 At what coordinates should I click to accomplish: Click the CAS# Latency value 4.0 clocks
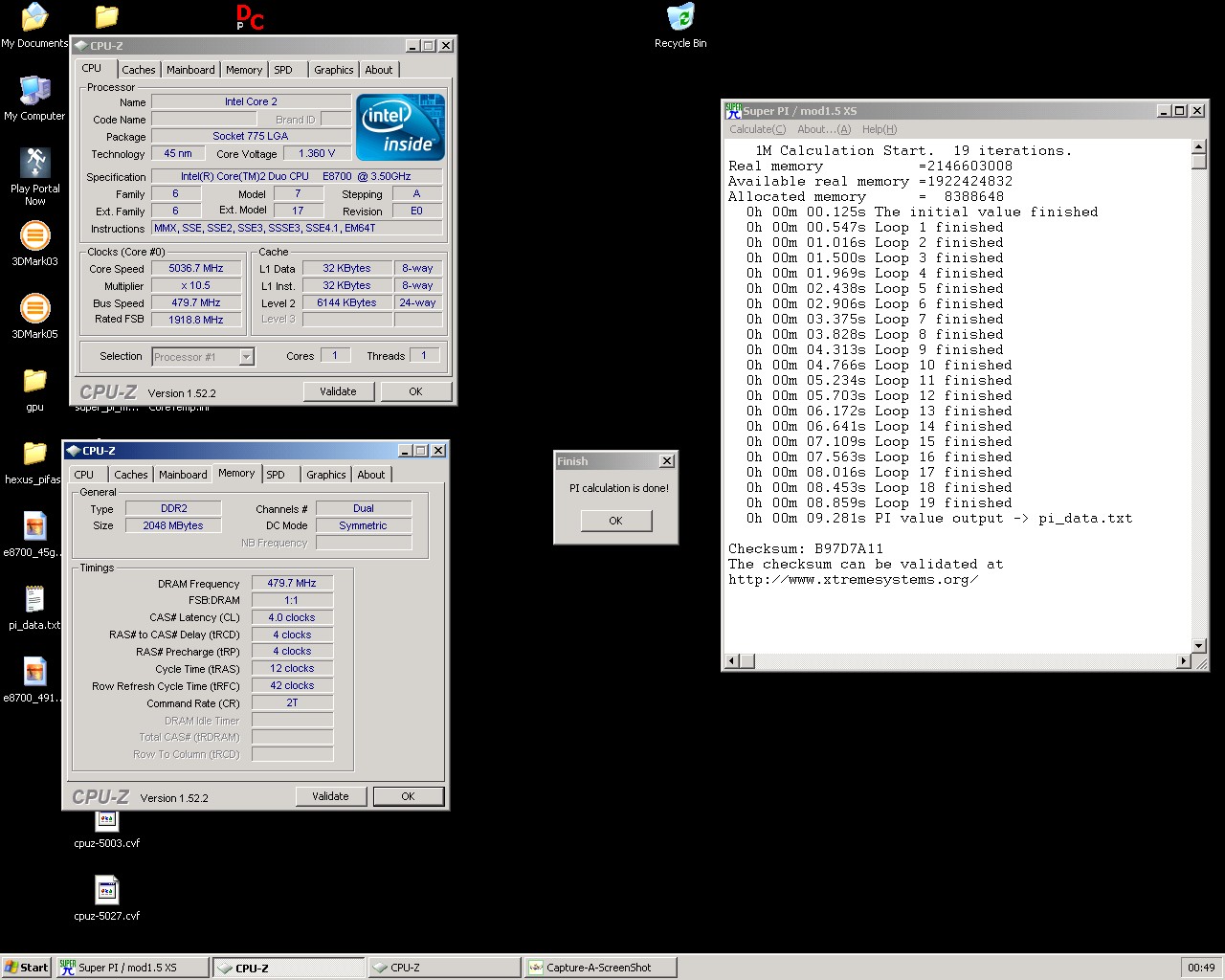[x=292, y=617]
